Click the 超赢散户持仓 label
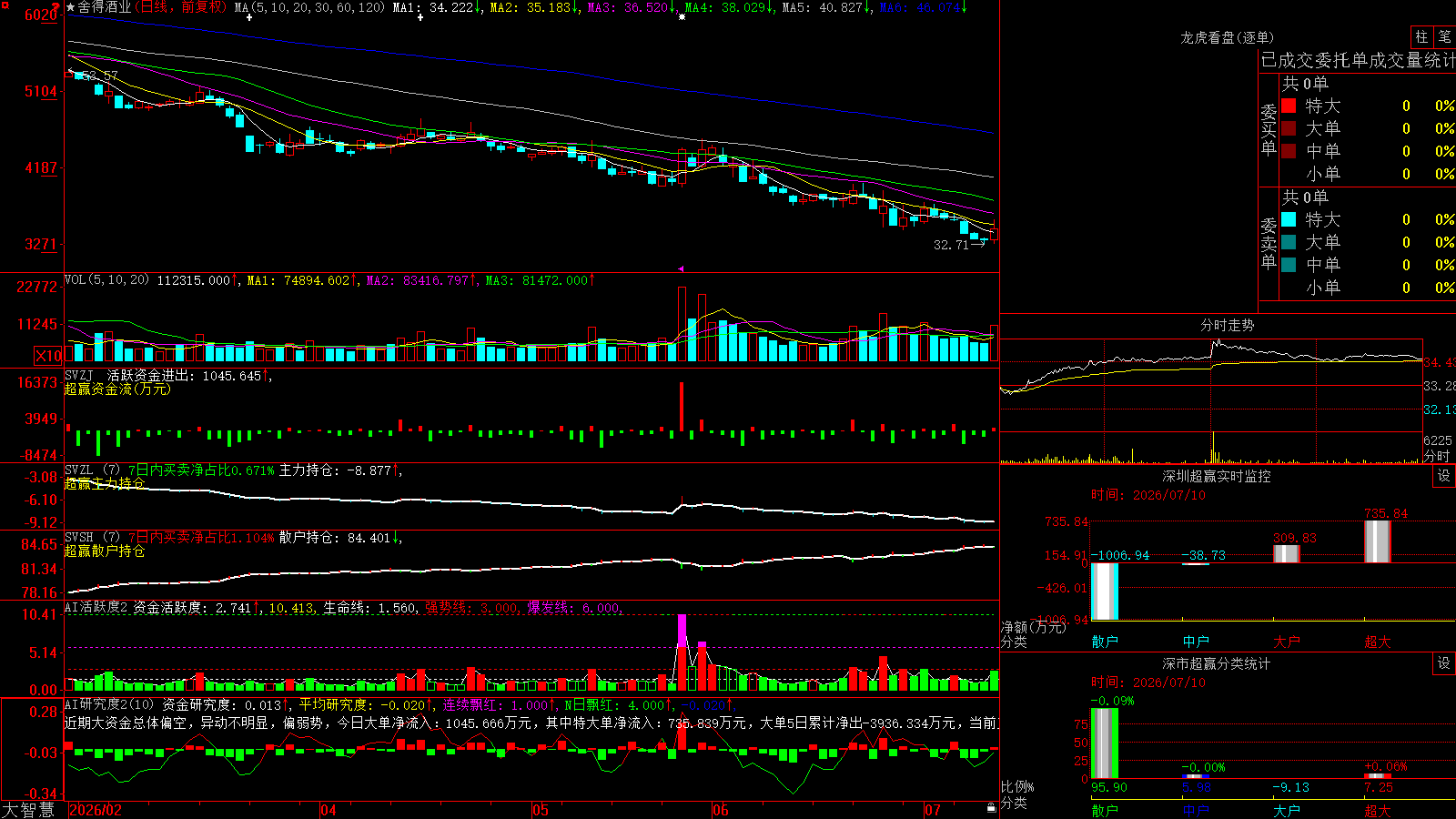The width and height of the screenshot is (1456, 819). (x=105, y=551)
